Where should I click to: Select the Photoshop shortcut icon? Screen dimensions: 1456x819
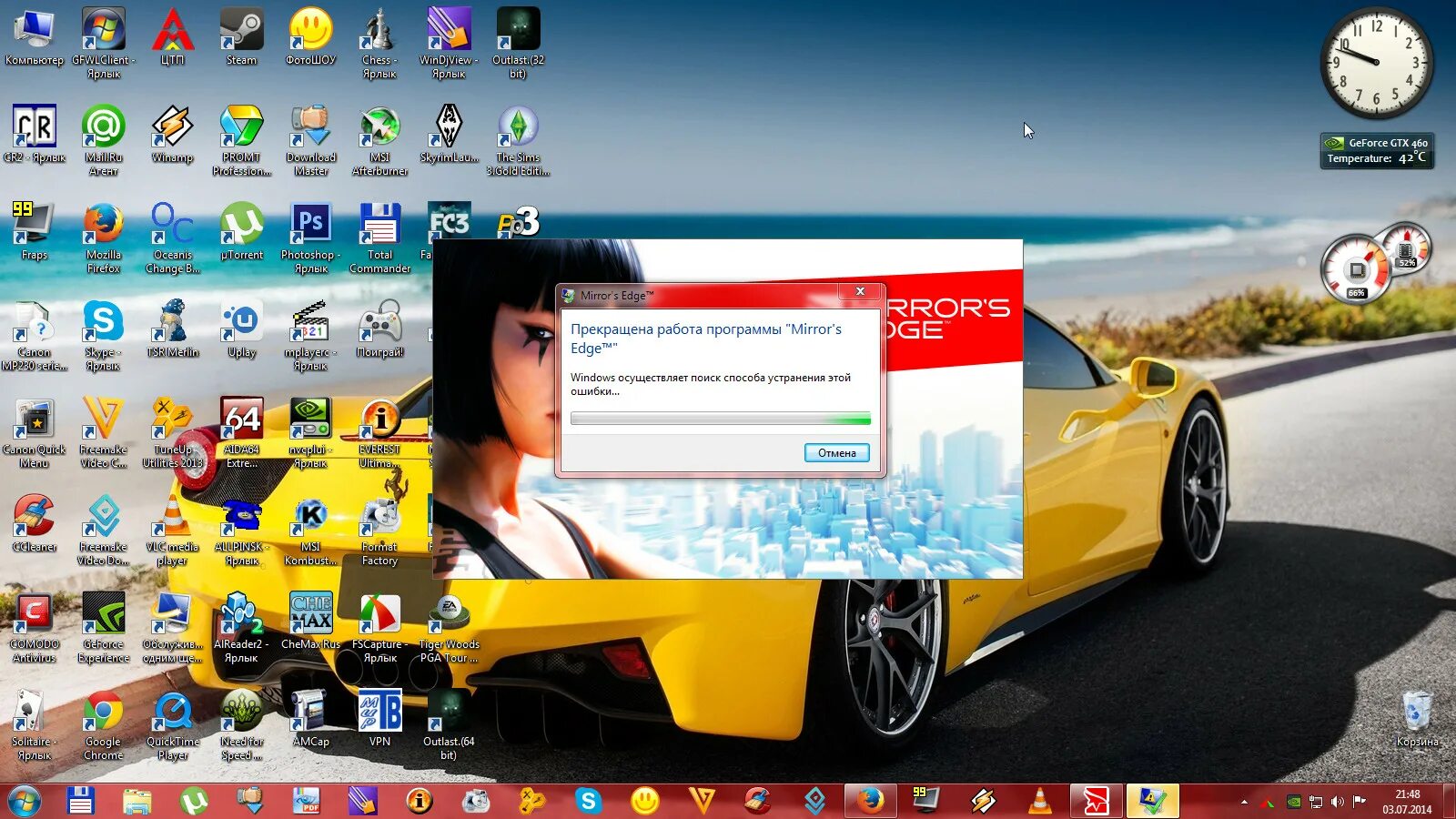point(311,237)
